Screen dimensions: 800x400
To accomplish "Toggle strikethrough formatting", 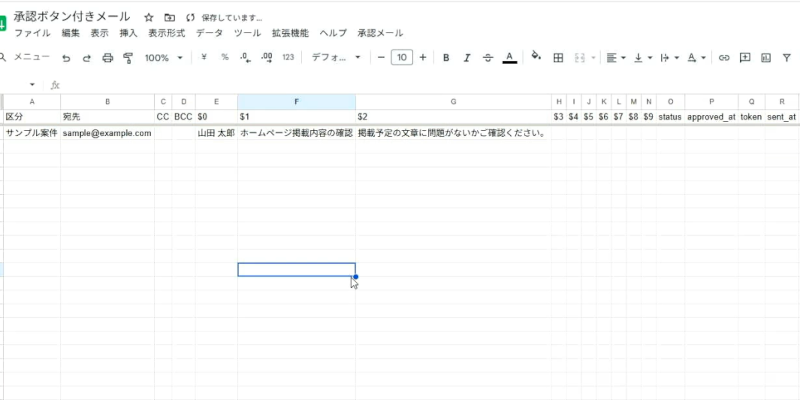I will pyautogui.click(x=488, y=58).
